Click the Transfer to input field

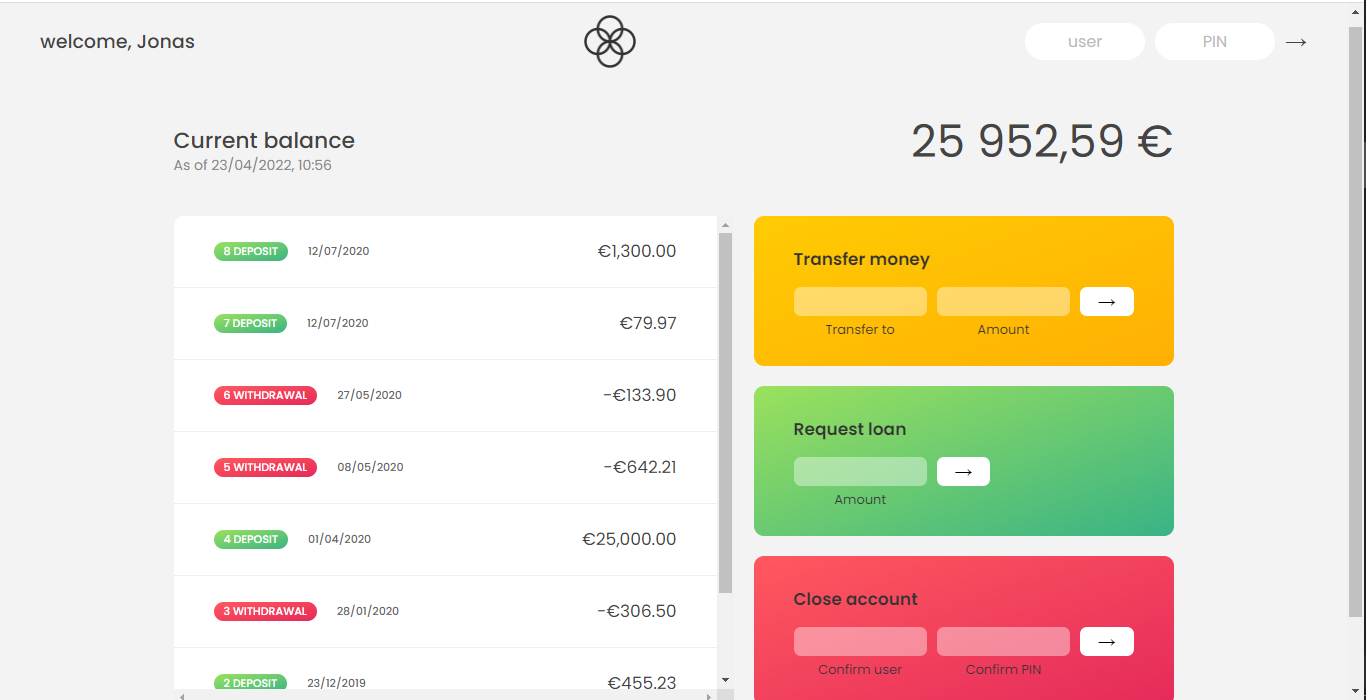[860, 301]
